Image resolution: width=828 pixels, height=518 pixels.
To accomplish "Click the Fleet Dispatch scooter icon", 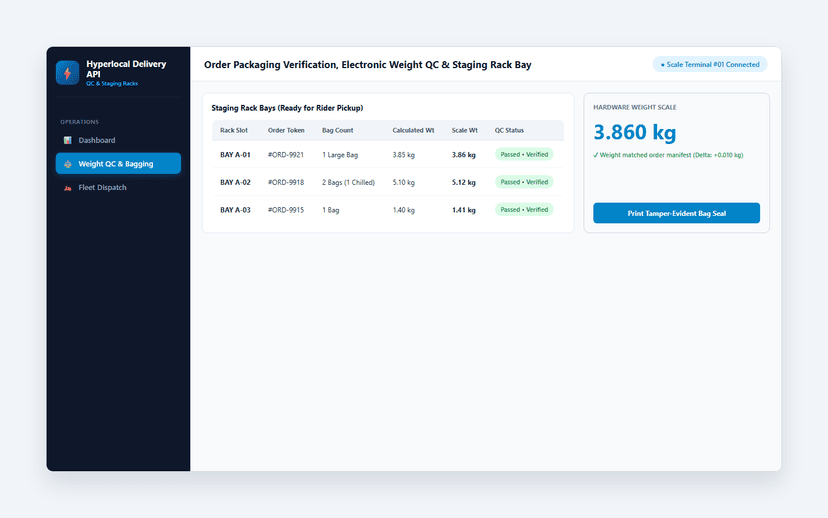I will tap(68, 188).
